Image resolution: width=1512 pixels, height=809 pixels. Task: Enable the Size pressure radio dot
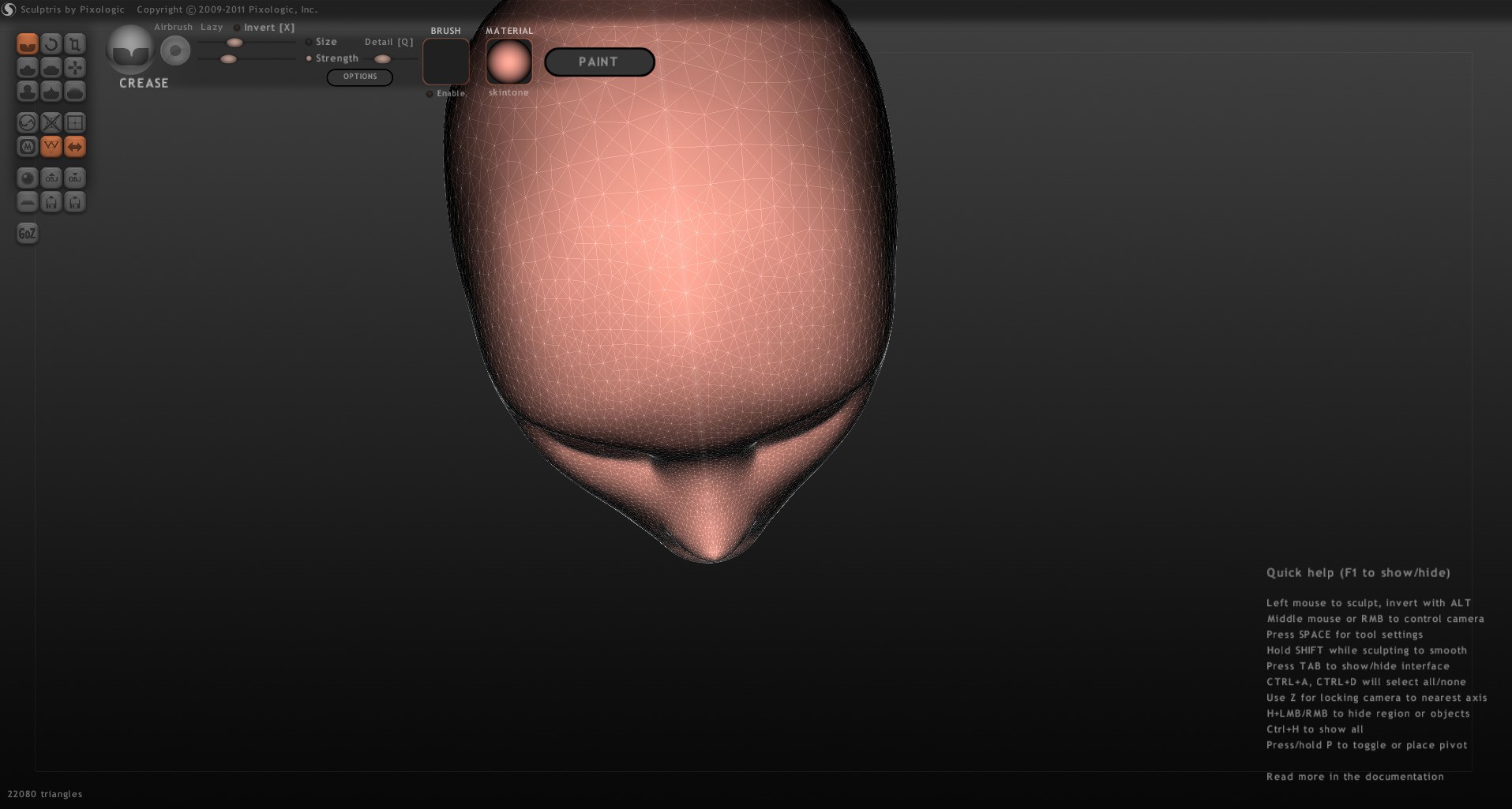pos(309,42)
